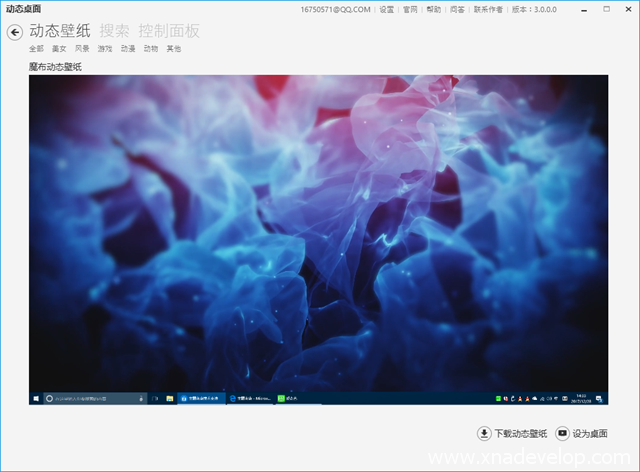Image resolution: width=640 pixels, height=472 pixels.
Task: Open 设置 in the title bar
Action: (385, 9)
